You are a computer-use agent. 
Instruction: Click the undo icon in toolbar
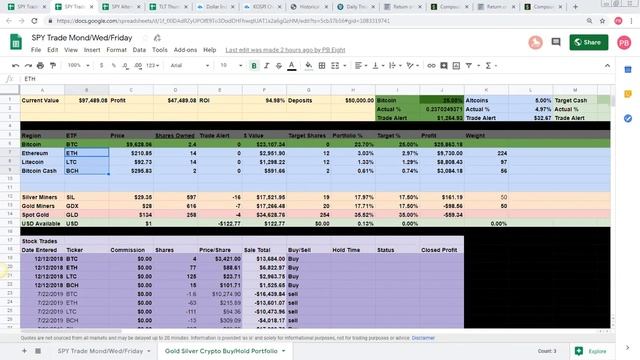click(x=16, y=66)
